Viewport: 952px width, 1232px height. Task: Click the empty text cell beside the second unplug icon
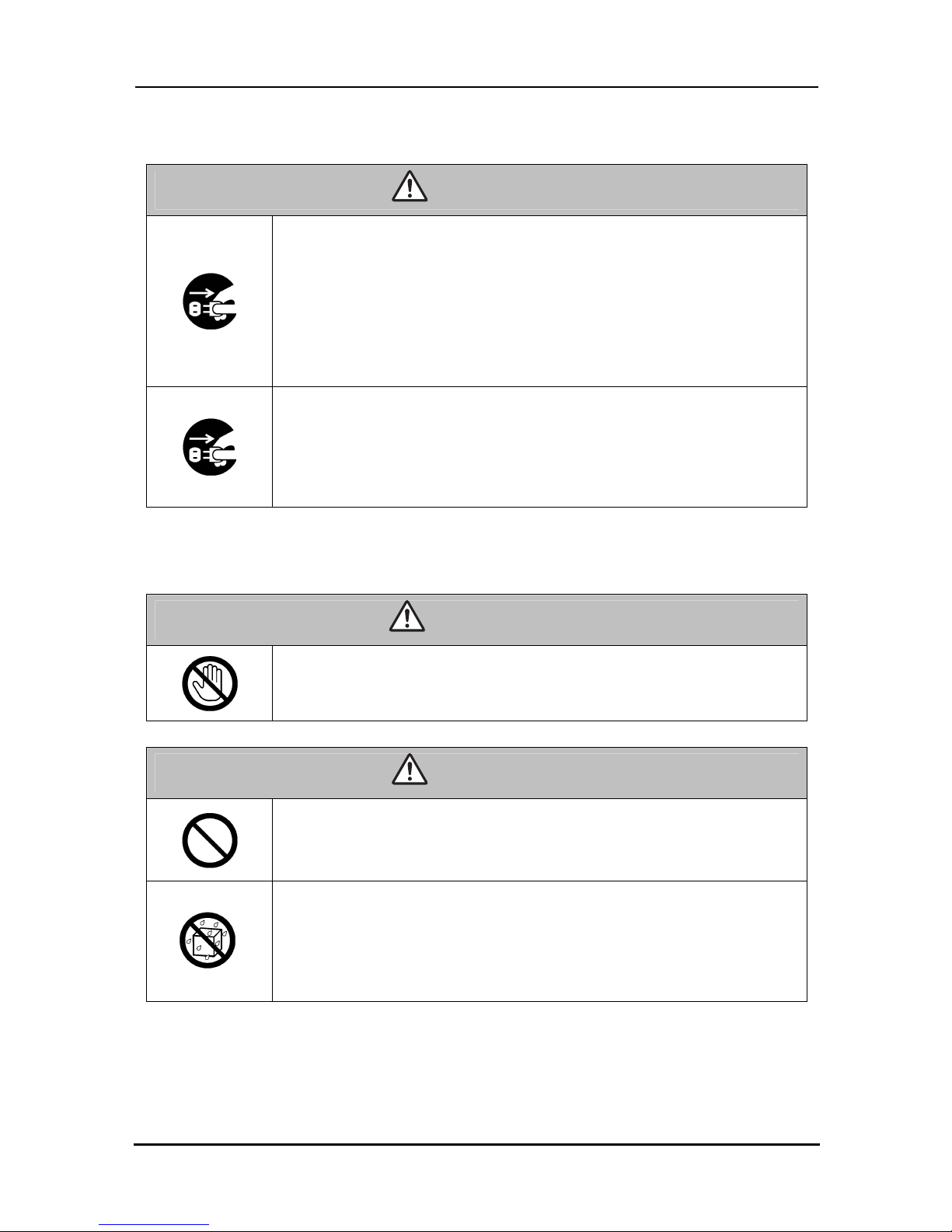tap(539, 447)
